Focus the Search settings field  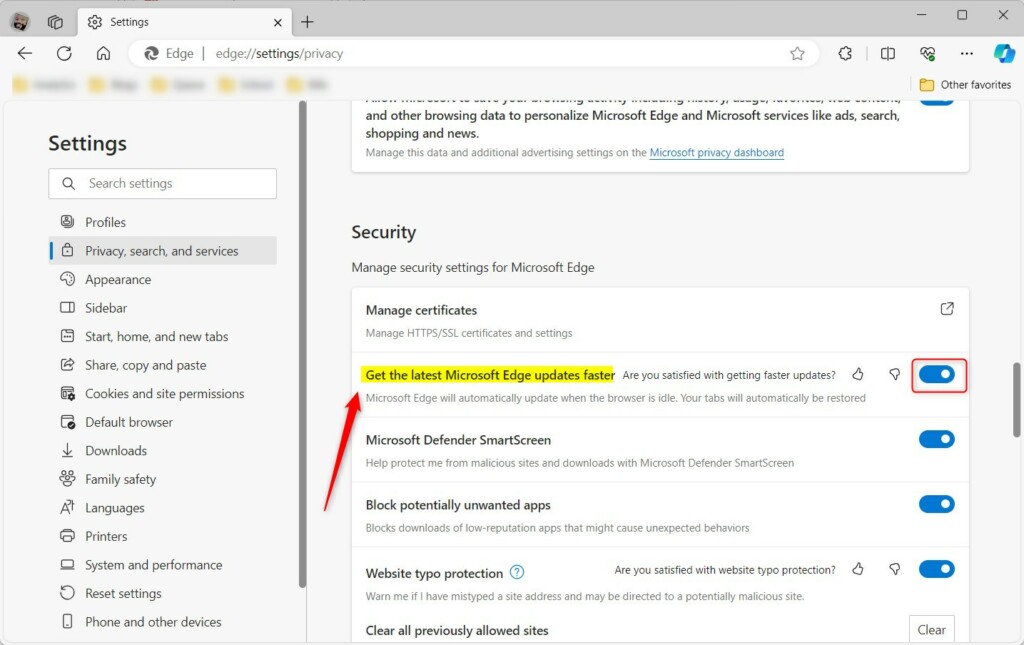(x=163, y=183)
